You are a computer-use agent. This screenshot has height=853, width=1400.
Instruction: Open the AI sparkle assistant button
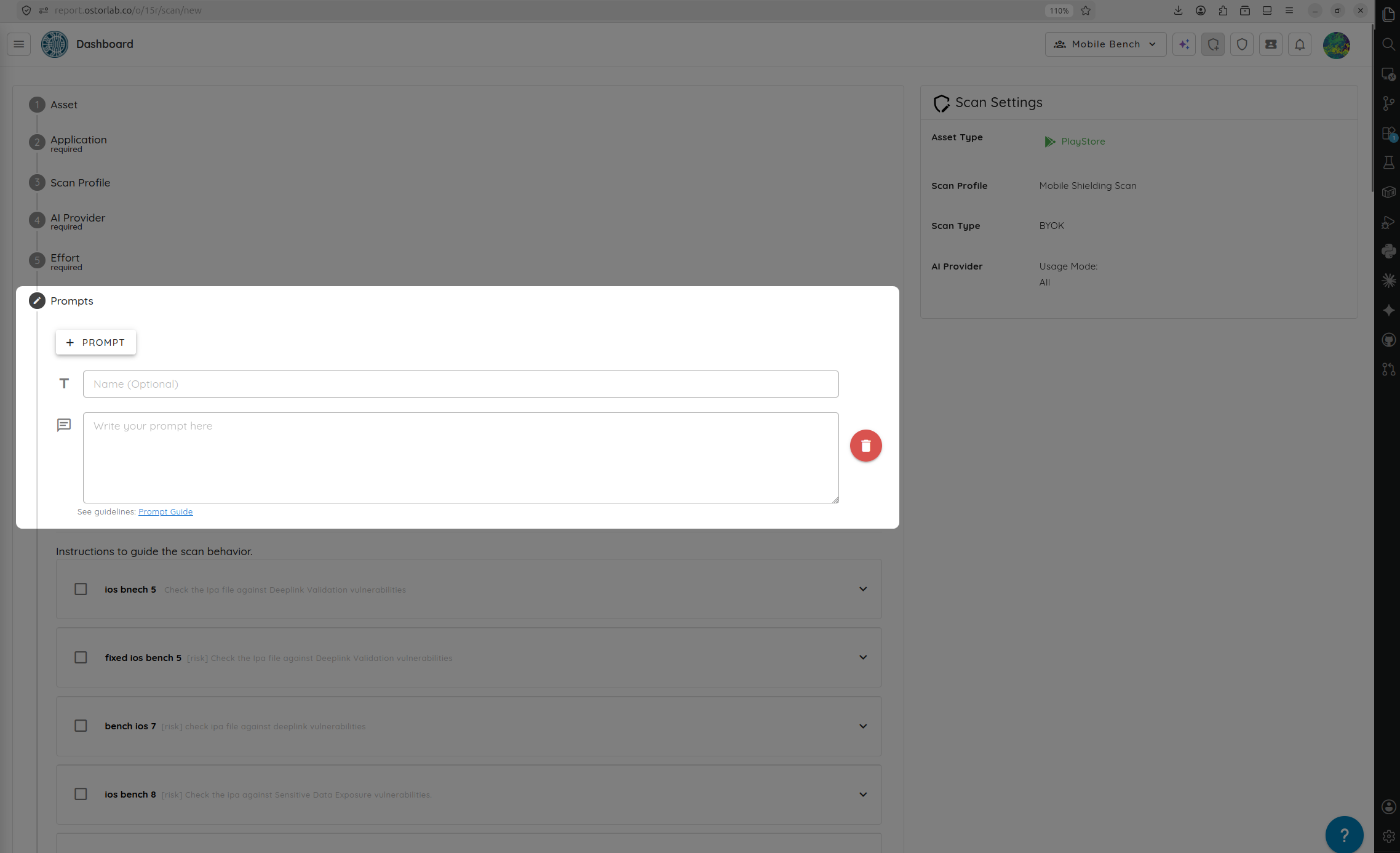point(1184,44)
